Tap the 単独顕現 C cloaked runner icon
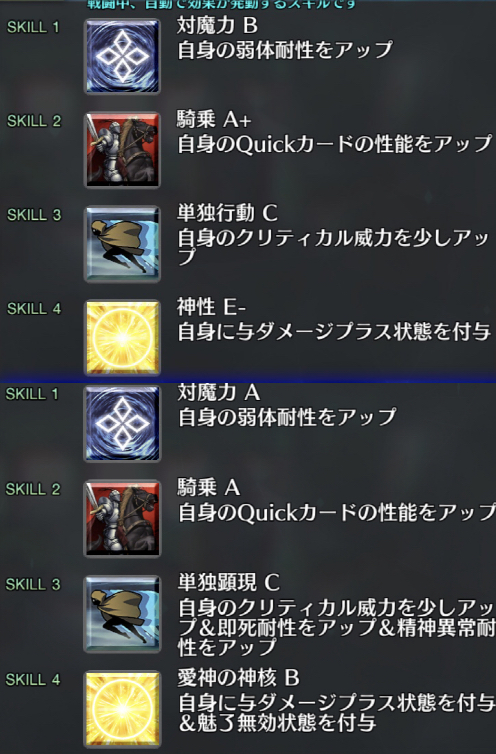The height and width of the screenshot is (754, 496). 122,614
